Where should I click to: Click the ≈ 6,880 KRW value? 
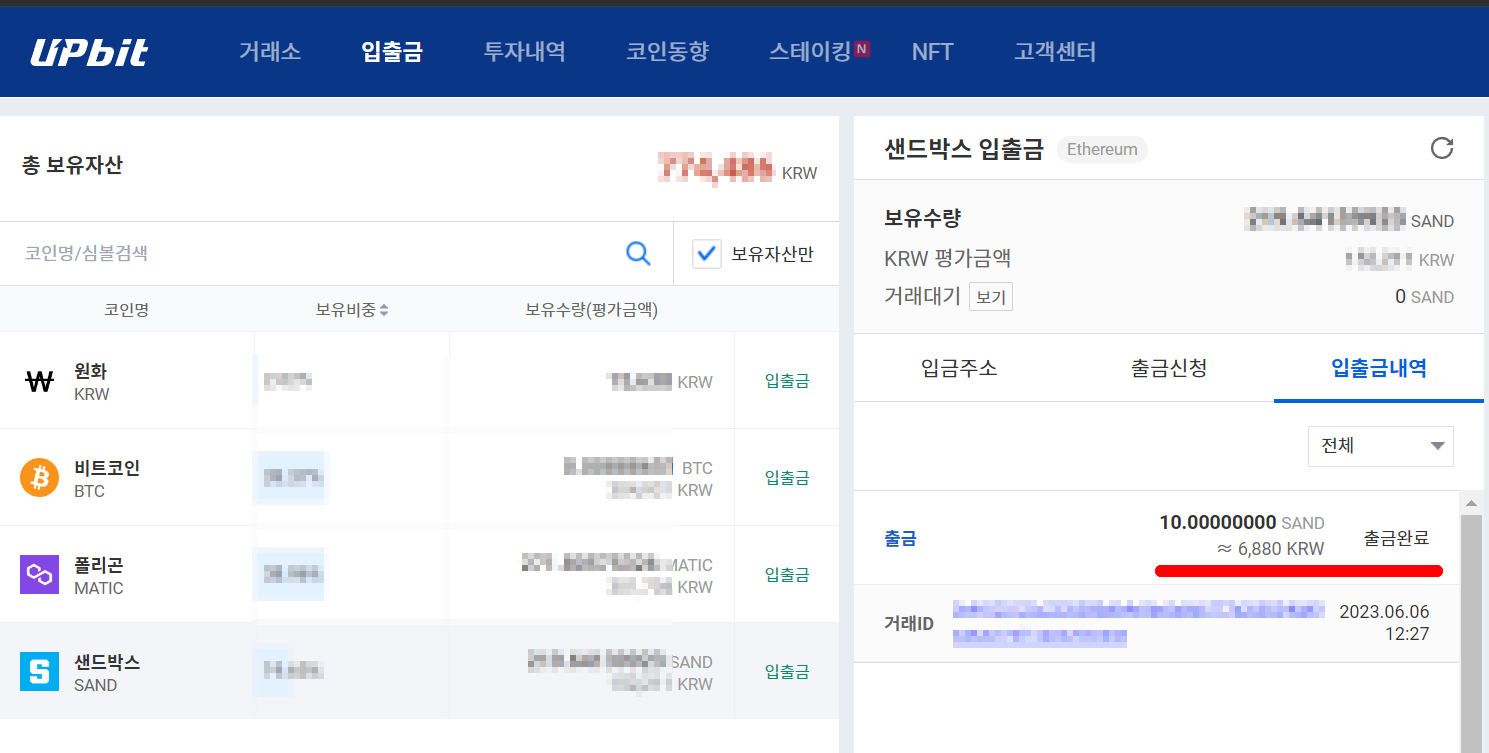click(x=1270, y=549)
